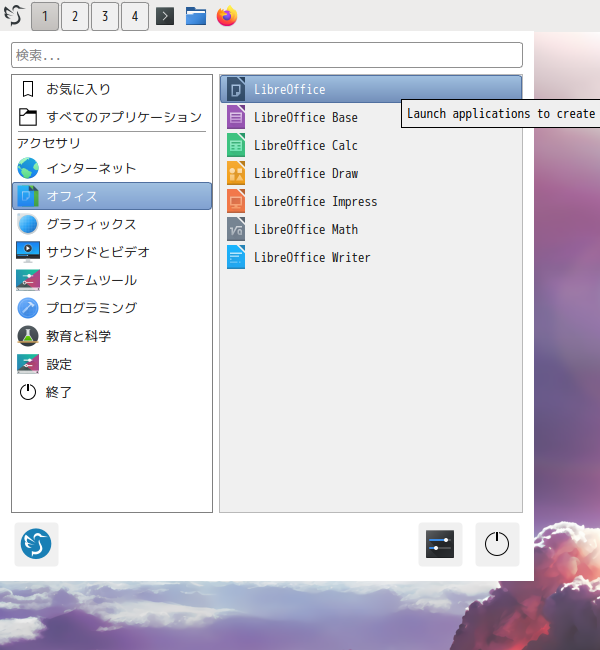600x650 pixels.
Task: Launch LibreOffice Calc
Action: (371, 146)
